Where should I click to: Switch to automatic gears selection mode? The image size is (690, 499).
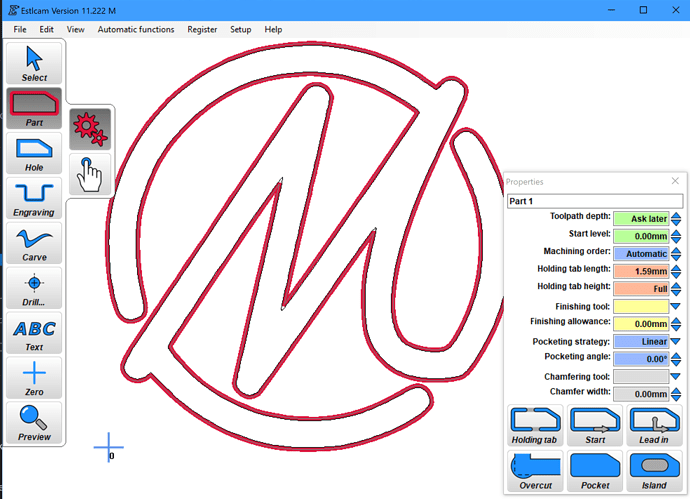tap(90, 130)
